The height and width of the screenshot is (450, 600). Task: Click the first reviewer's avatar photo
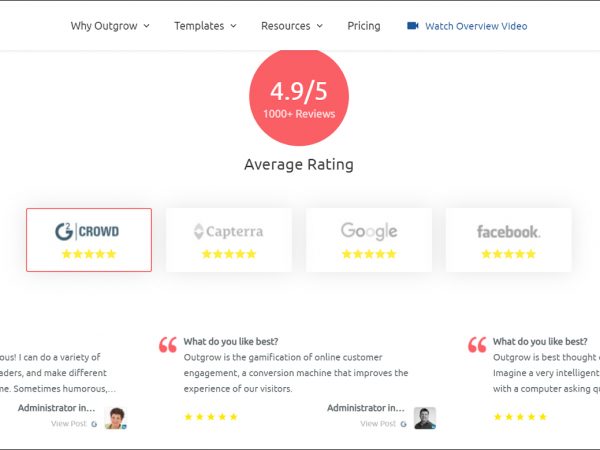[x=116, y=418]
